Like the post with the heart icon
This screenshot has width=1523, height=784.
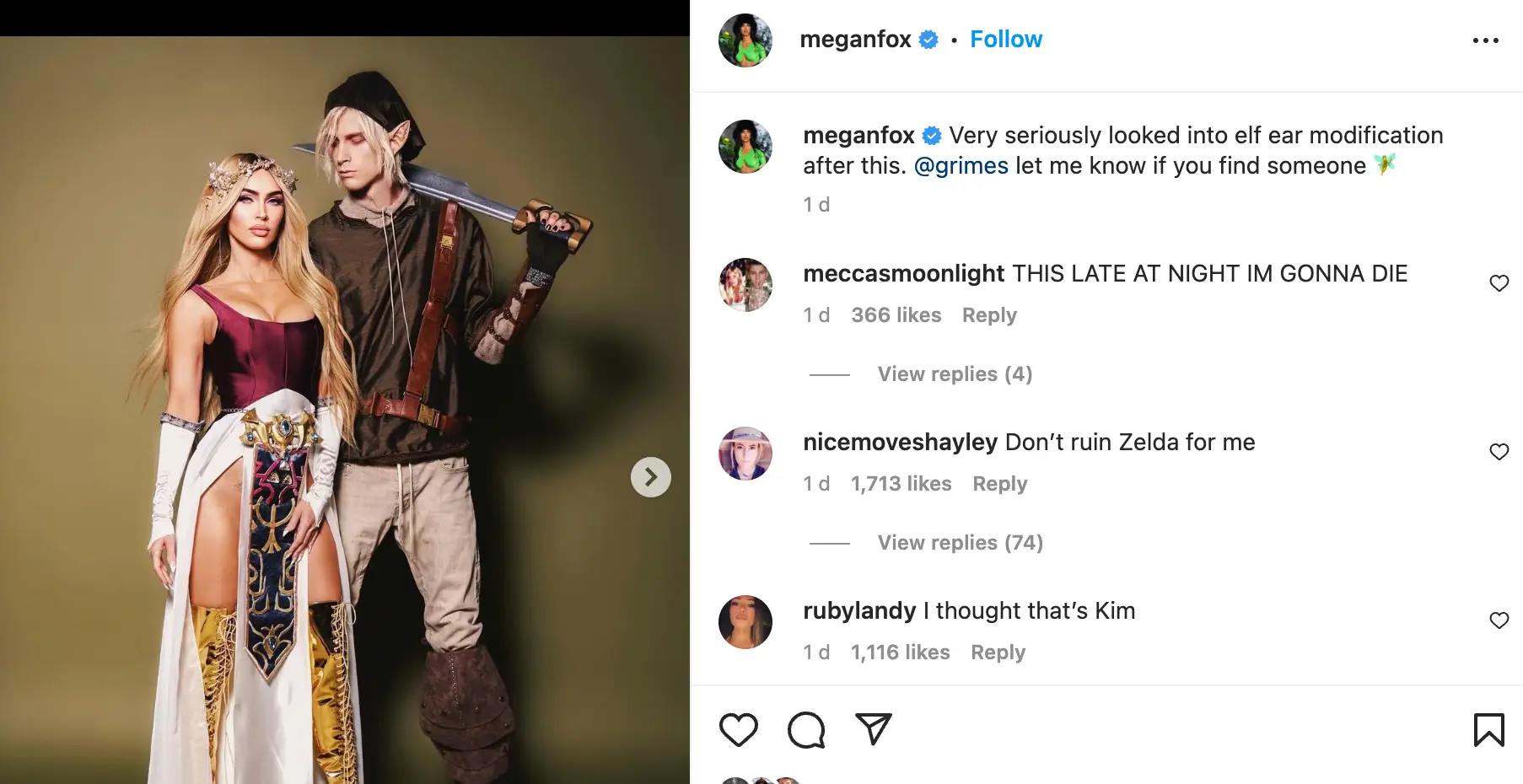[738, 730]
